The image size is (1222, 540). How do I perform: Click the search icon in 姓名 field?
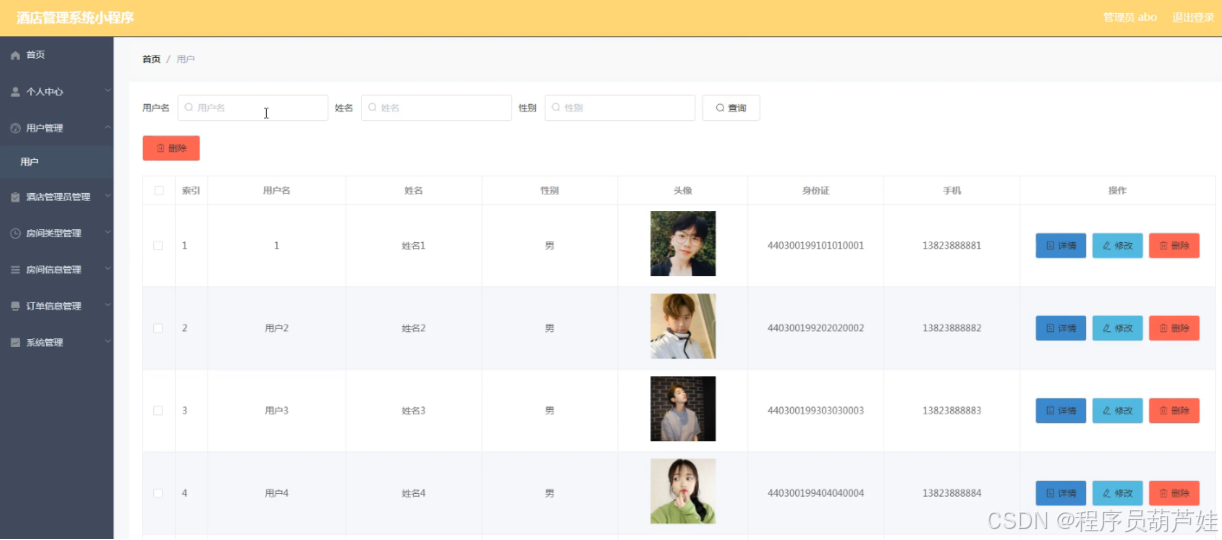coord(373,107)
